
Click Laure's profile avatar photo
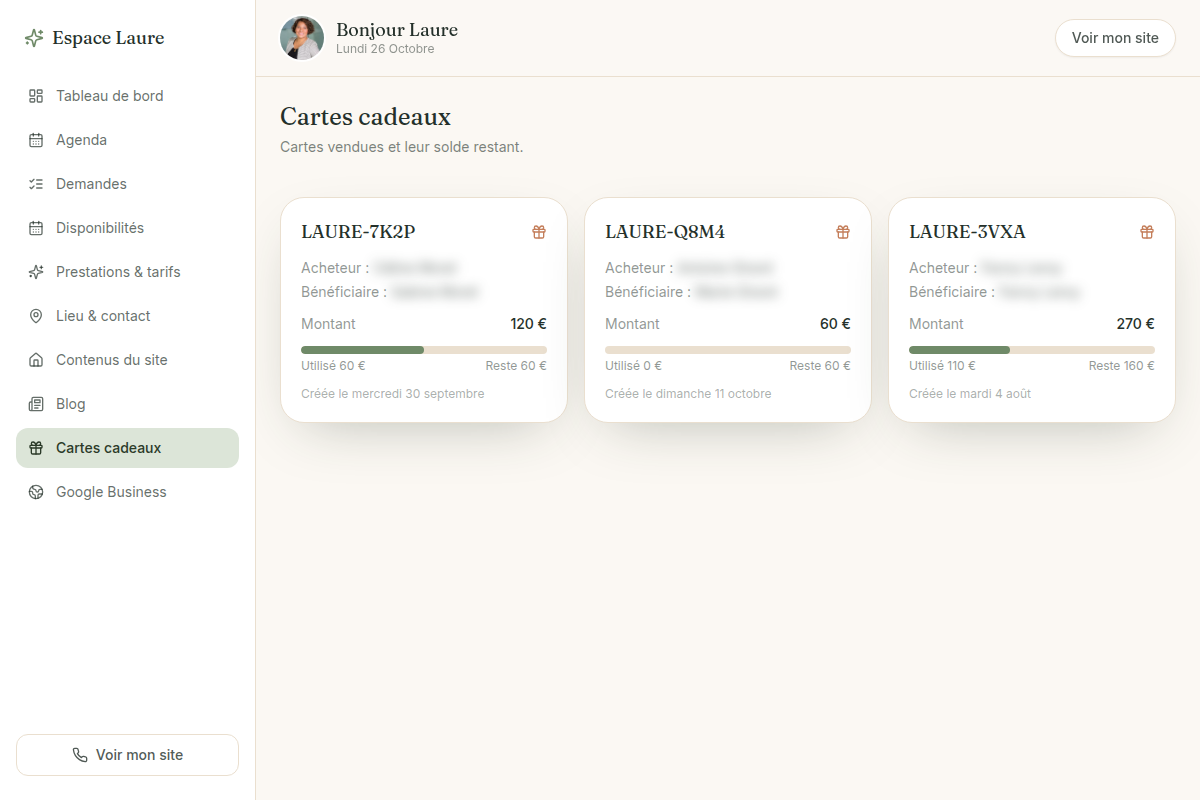point(302,38)
